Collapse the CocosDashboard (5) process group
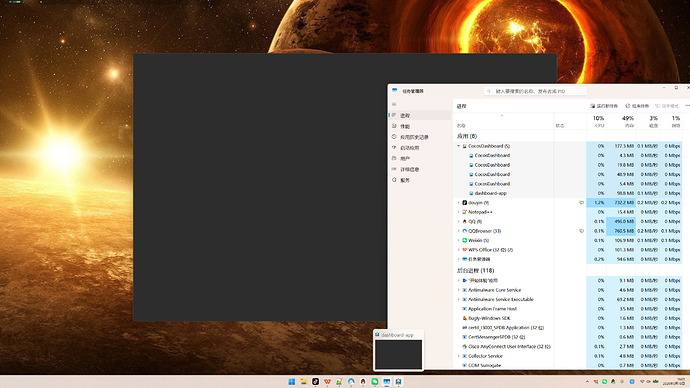 click(459, 146)
